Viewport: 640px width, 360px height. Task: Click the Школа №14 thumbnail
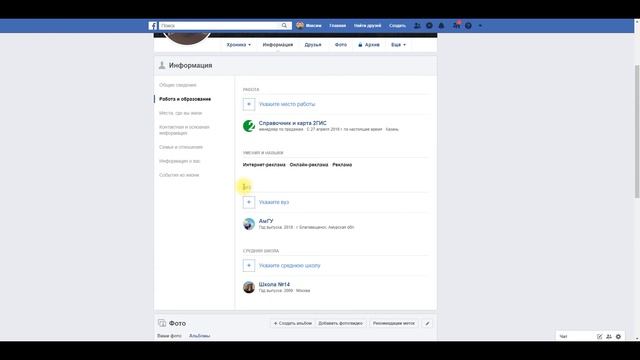pyautogui.click(x=249, y=287)
